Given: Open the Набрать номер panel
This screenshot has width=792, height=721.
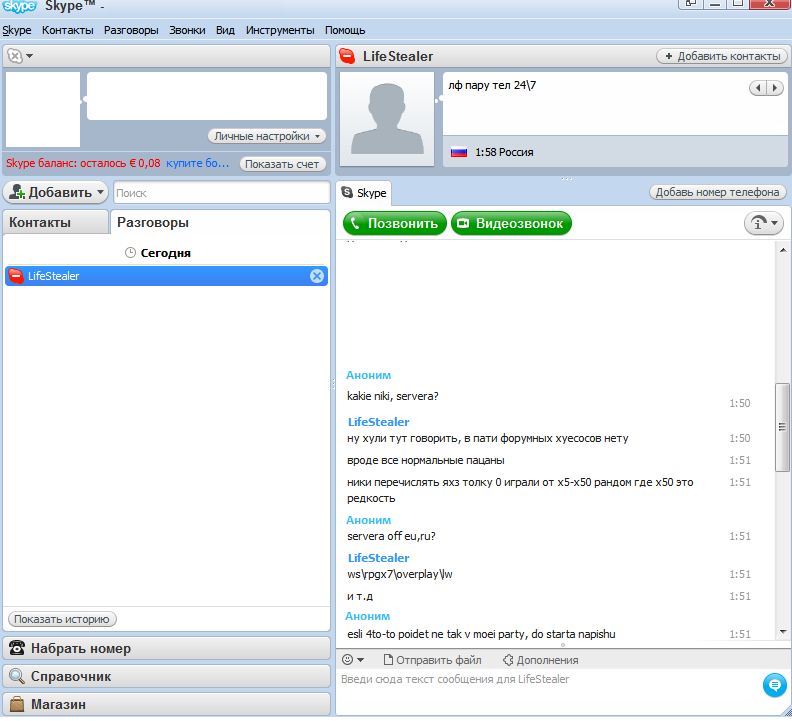Looking at the screenshot, I should coord(166,648).
